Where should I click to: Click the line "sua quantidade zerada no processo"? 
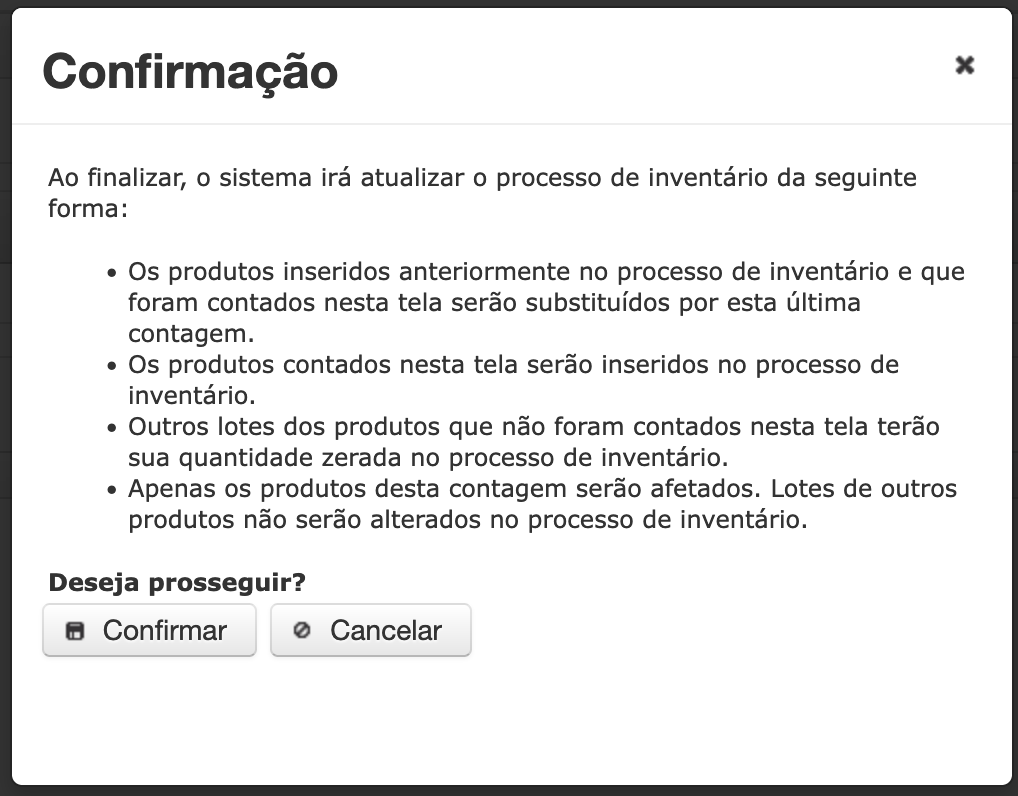tap(428, 458)
